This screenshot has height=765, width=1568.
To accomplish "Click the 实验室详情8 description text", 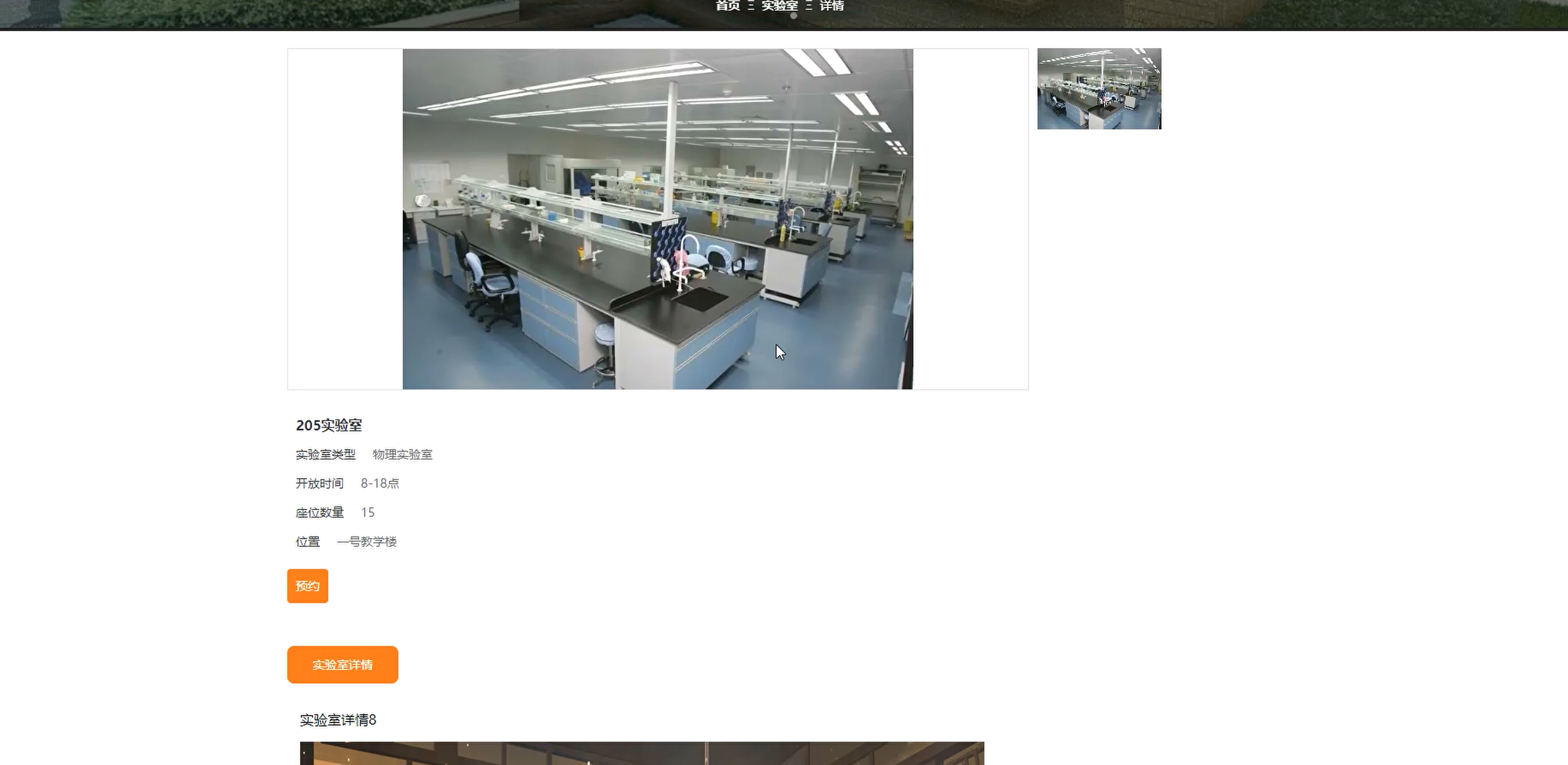I will (x=338, y=720).
